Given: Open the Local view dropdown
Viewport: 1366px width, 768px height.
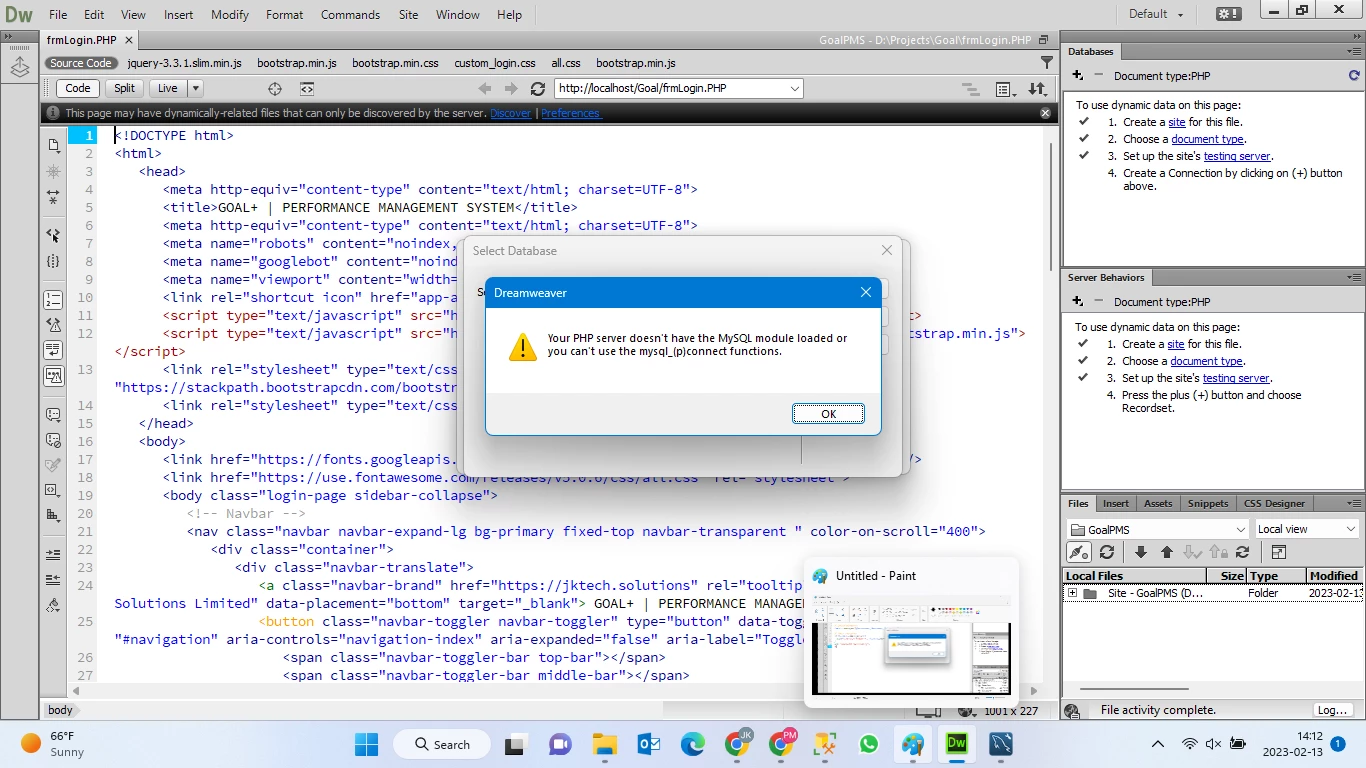Looking at the screenshot, I should 1306,529.
